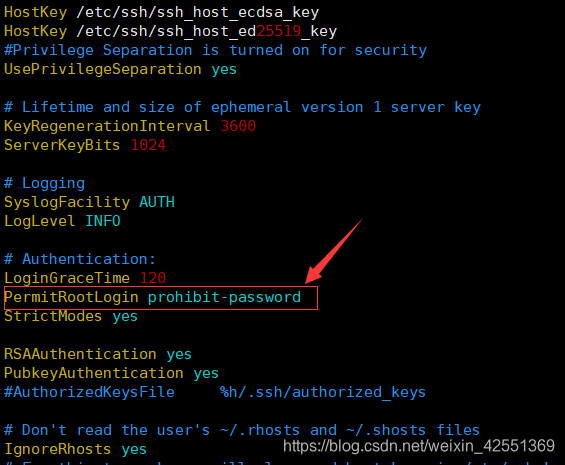Click the INFO value
Screen dimensions: 565x465
point(103,221)
